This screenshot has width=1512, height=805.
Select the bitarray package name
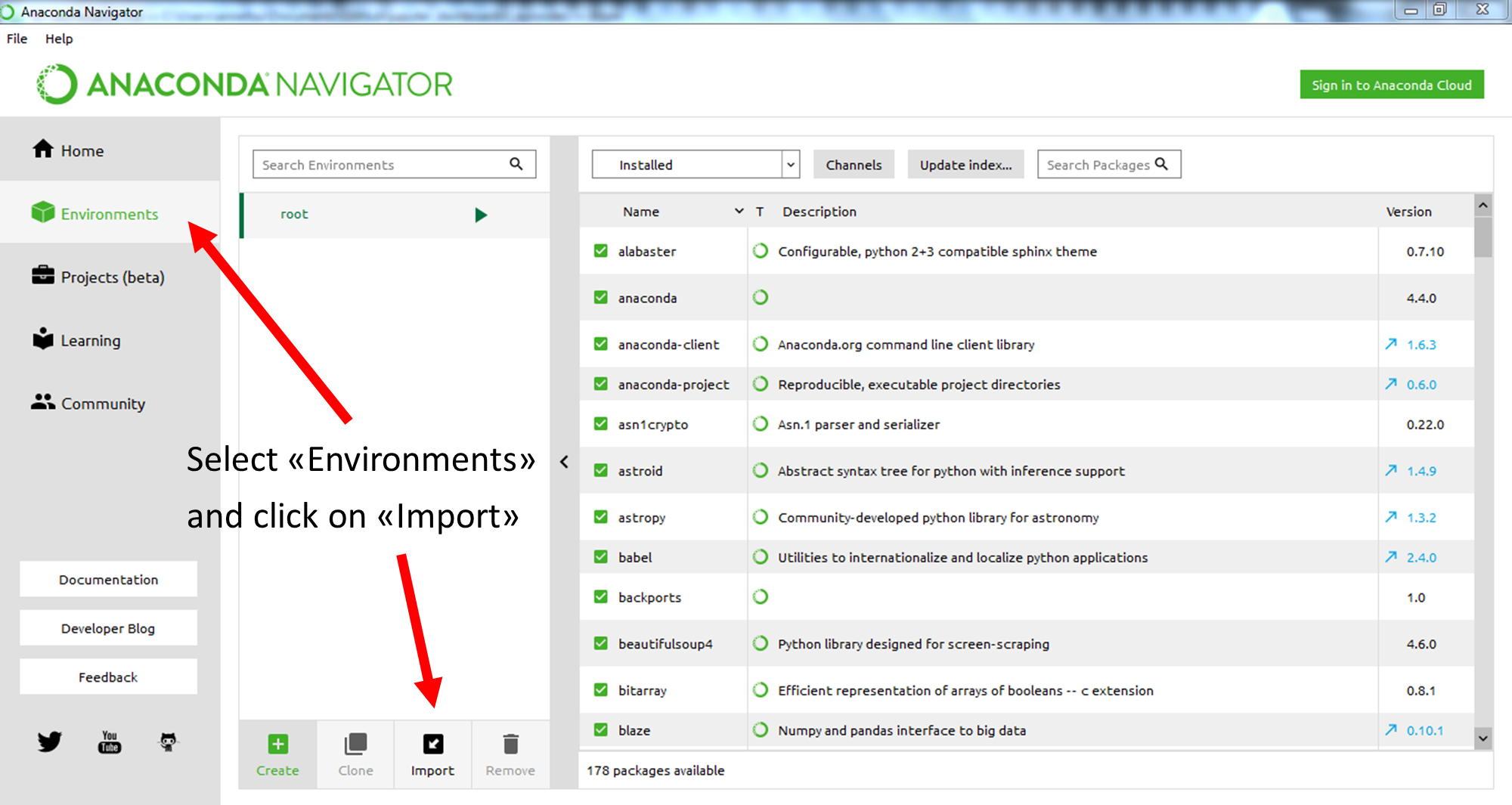643,690
